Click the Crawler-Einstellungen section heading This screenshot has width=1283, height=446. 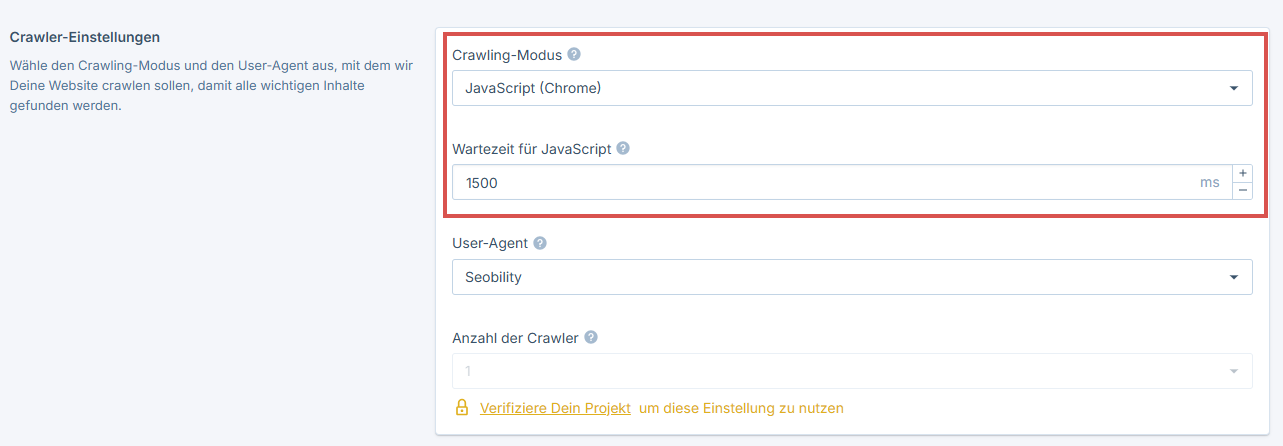click(85, 37)
